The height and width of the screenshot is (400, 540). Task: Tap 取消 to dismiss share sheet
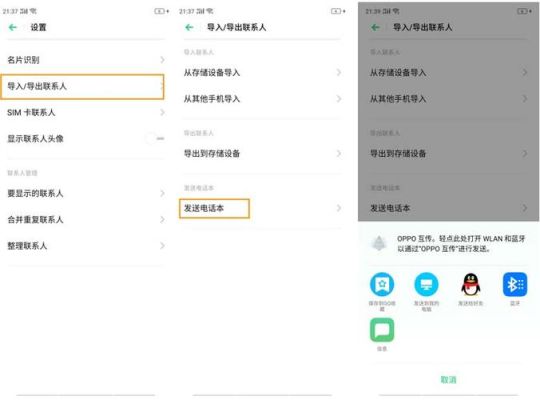click(448, 380)
